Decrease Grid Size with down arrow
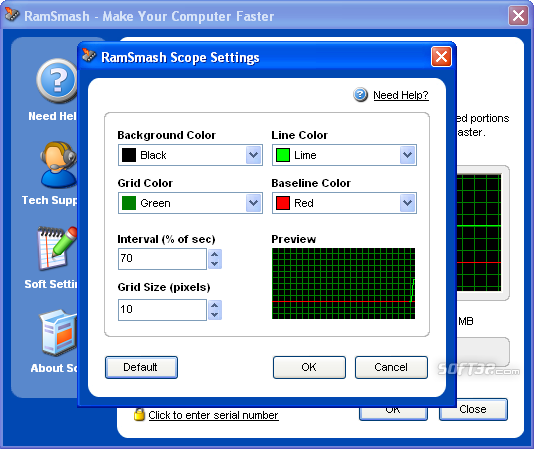The width and height of the screenshot is (534, 449). [x=215, y=314]
